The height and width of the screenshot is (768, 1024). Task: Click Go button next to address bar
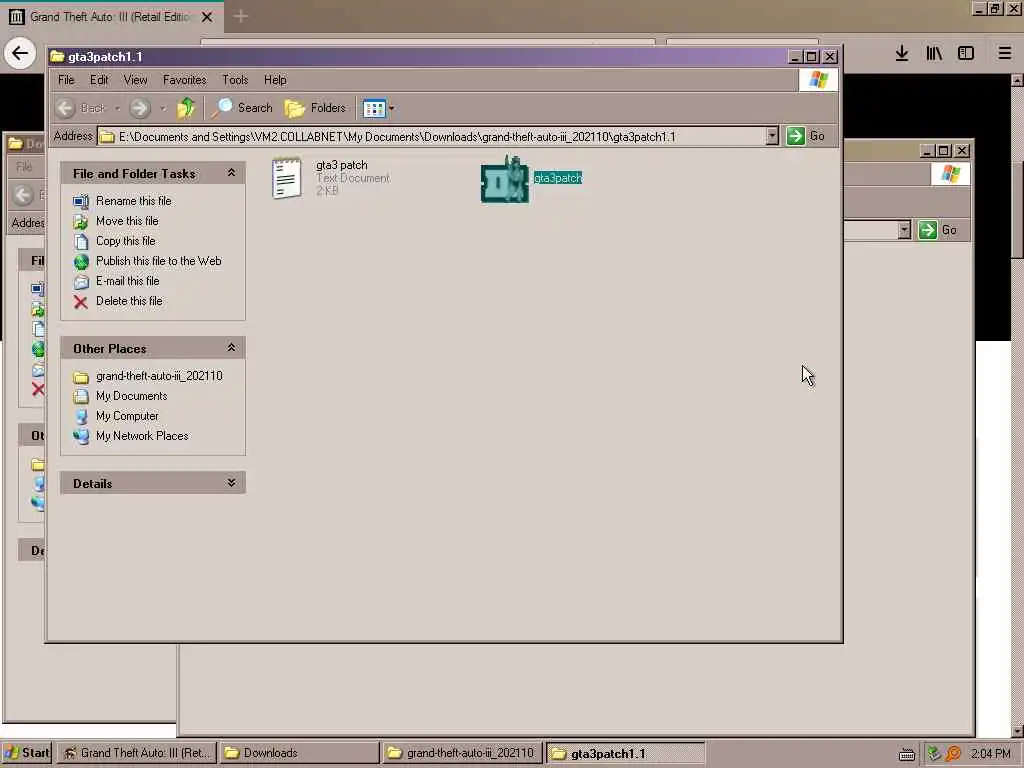[x=805, y=136]
